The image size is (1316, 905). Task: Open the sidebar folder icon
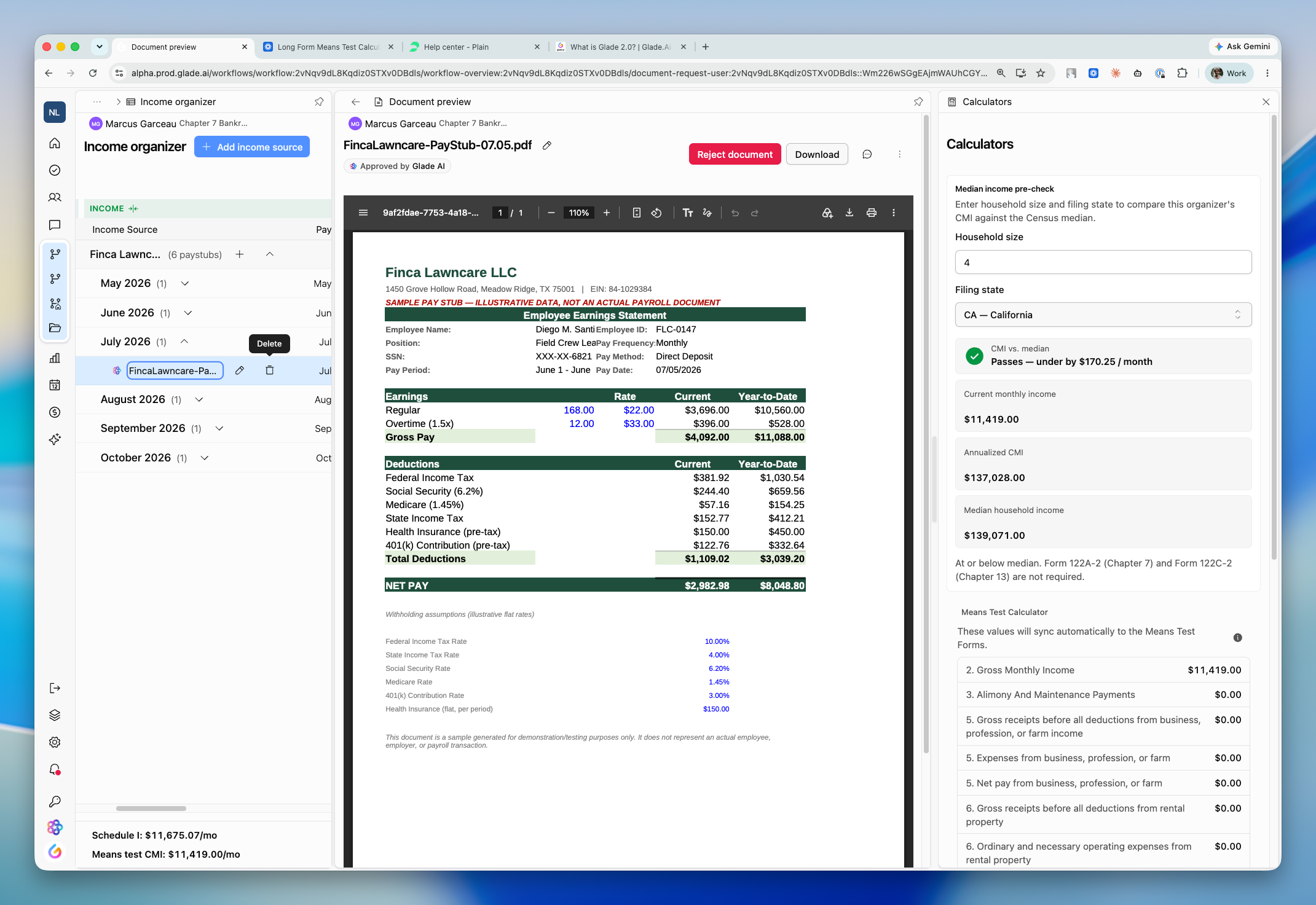pos(55,327)
